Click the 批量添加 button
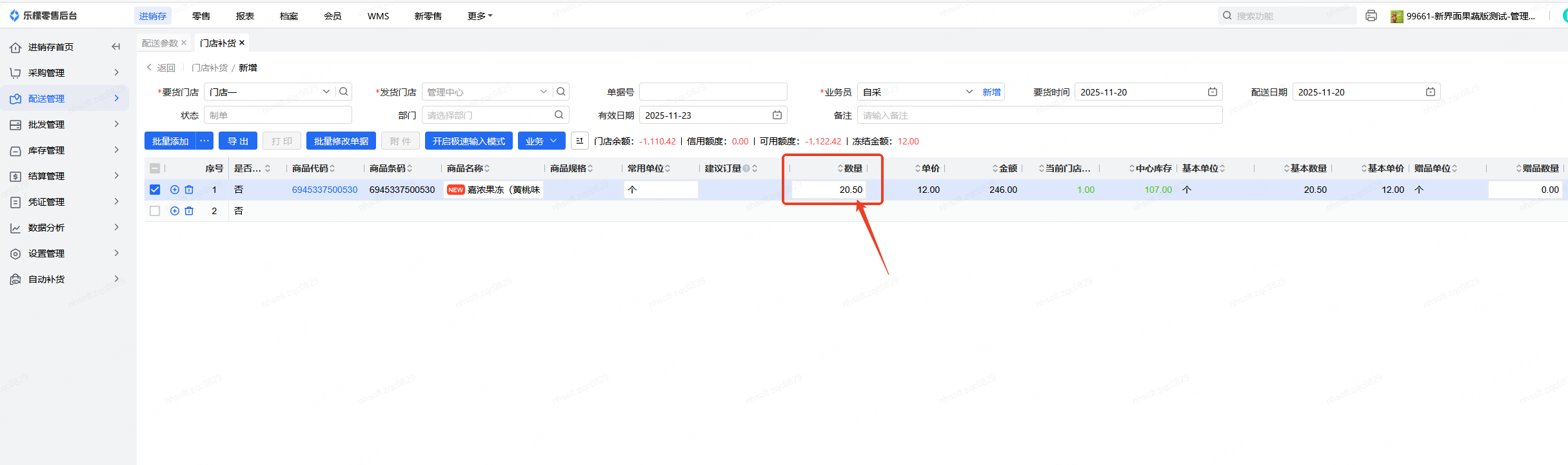 [x=170, y=141]
